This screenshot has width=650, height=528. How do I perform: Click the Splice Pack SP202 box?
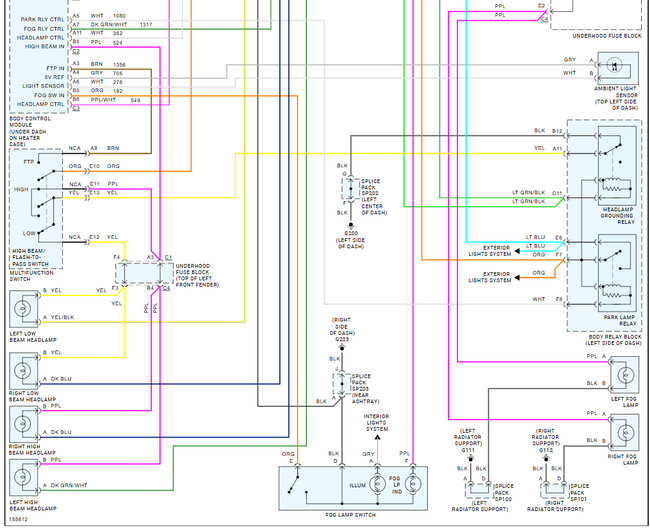[350, 189]
